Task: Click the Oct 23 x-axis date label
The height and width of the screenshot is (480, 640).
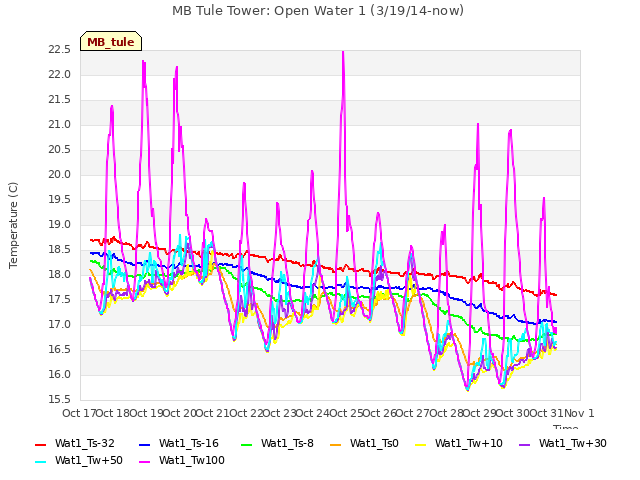Action: pyautogui.click(x=280, y=413)
